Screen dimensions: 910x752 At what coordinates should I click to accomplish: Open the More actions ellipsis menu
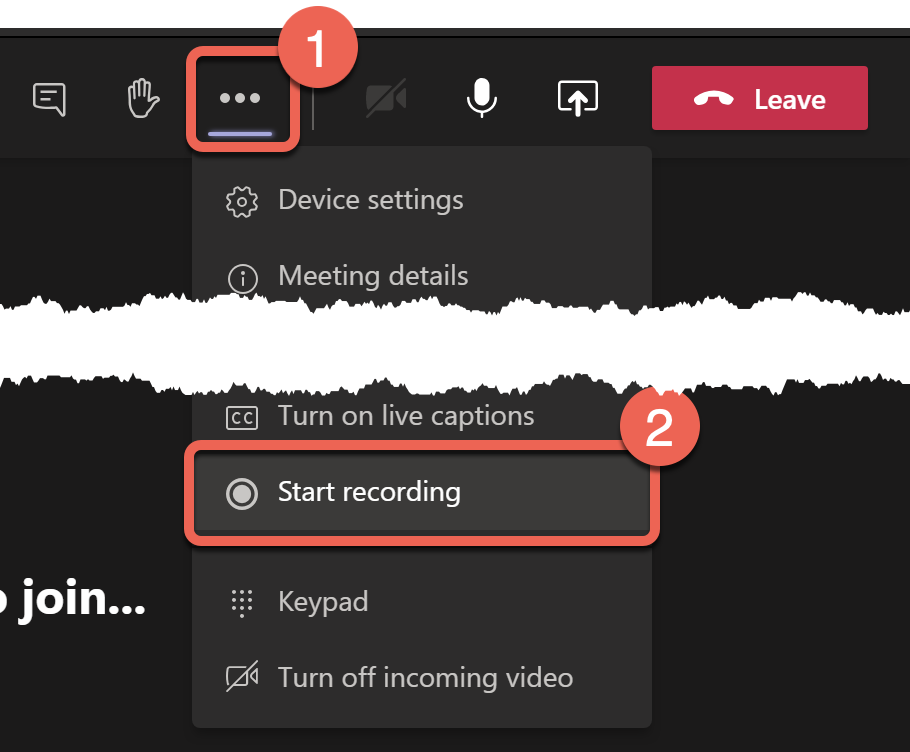click(x=240, y=98)
